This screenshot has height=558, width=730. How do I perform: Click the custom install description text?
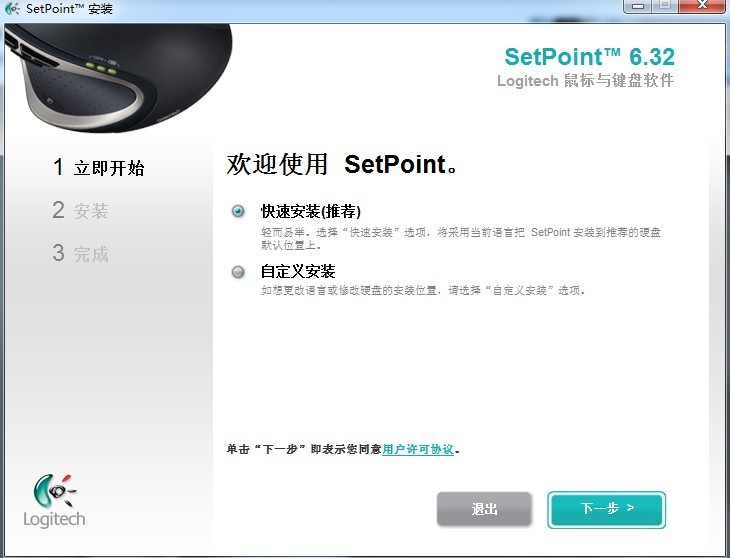422,291
